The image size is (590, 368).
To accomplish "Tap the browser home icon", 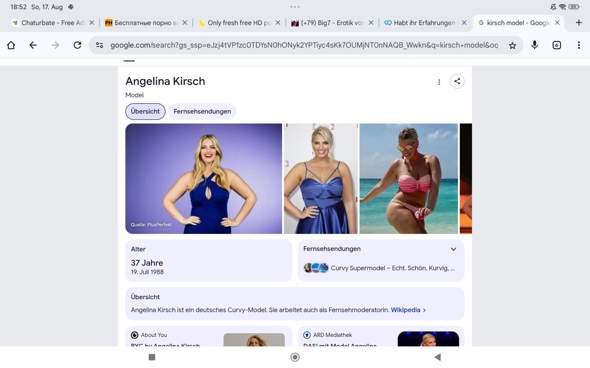I will click(11, 45).
